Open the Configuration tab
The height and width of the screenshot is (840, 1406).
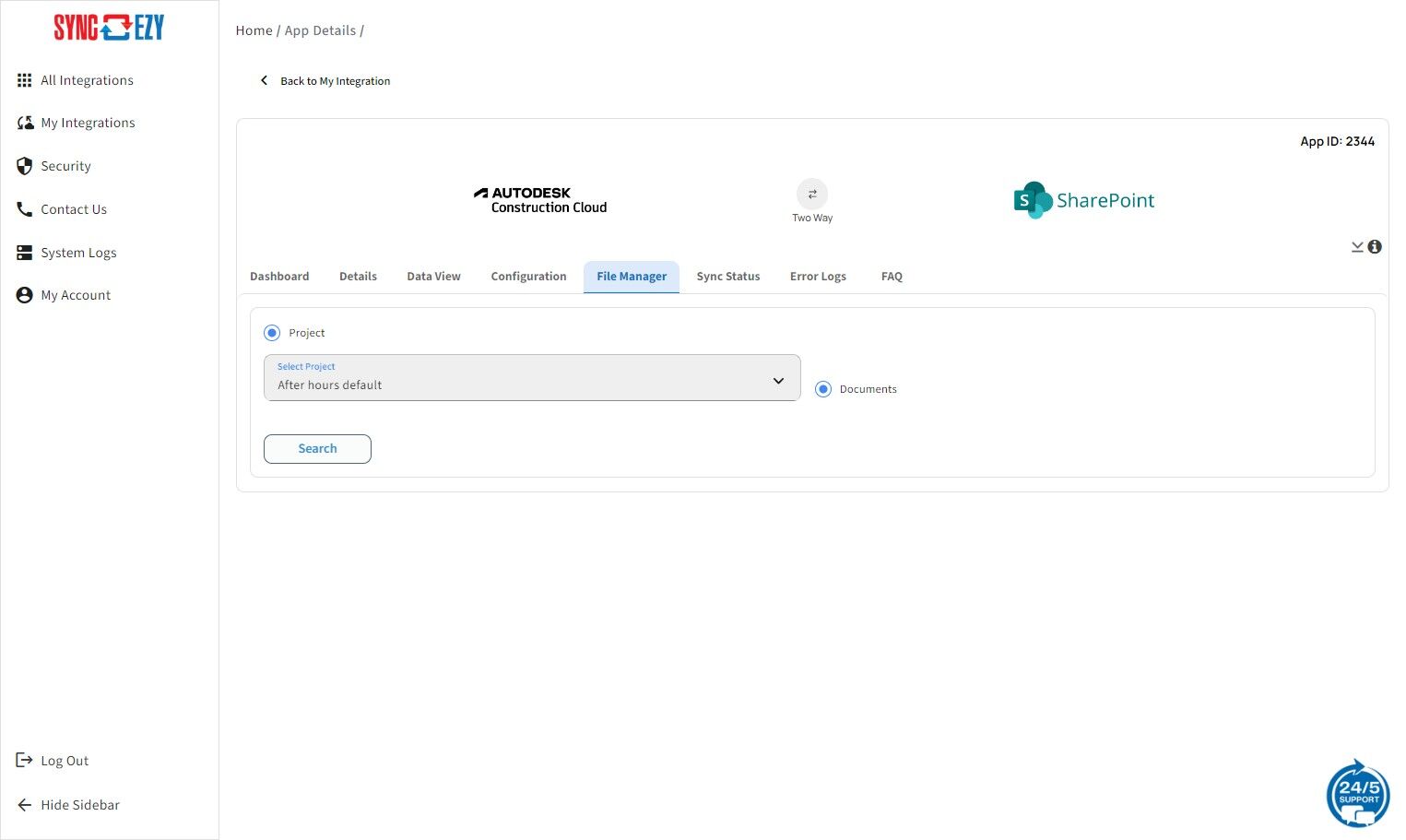pyautogui.click(x=528, y=277)
